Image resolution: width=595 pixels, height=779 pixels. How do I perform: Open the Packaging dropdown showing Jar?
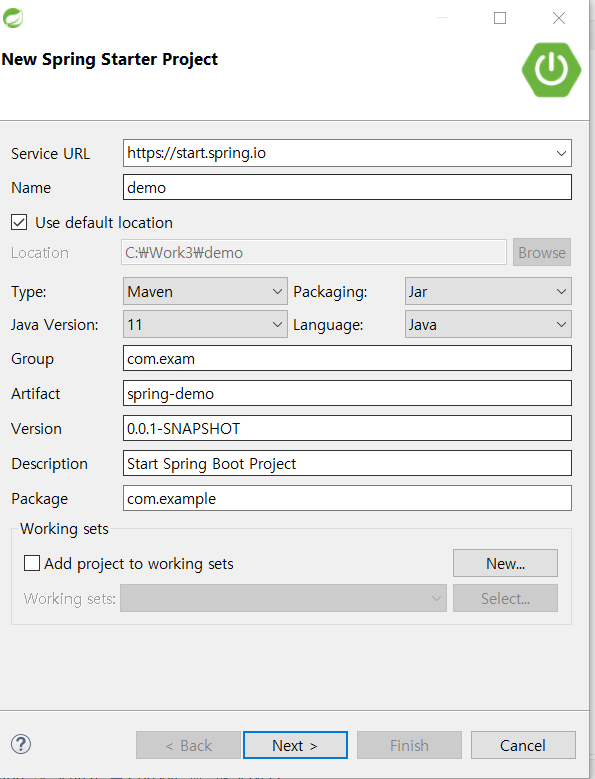click(488, 291)
